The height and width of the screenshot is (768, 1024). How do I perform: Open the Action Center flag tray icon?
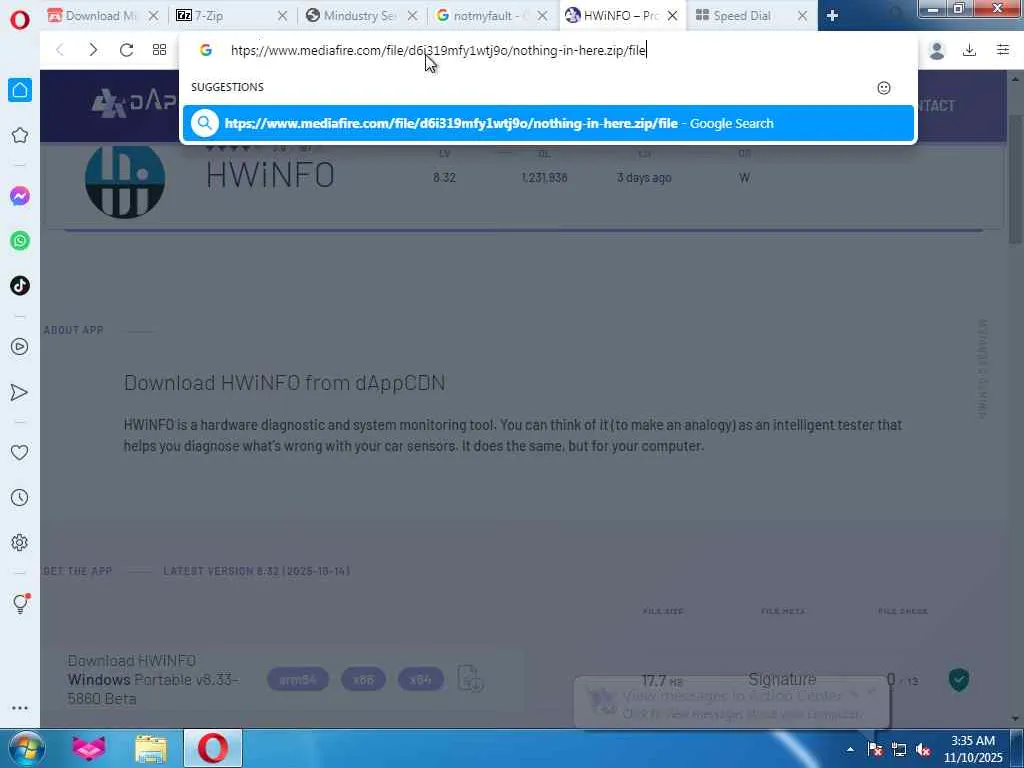tap(875, 749)
